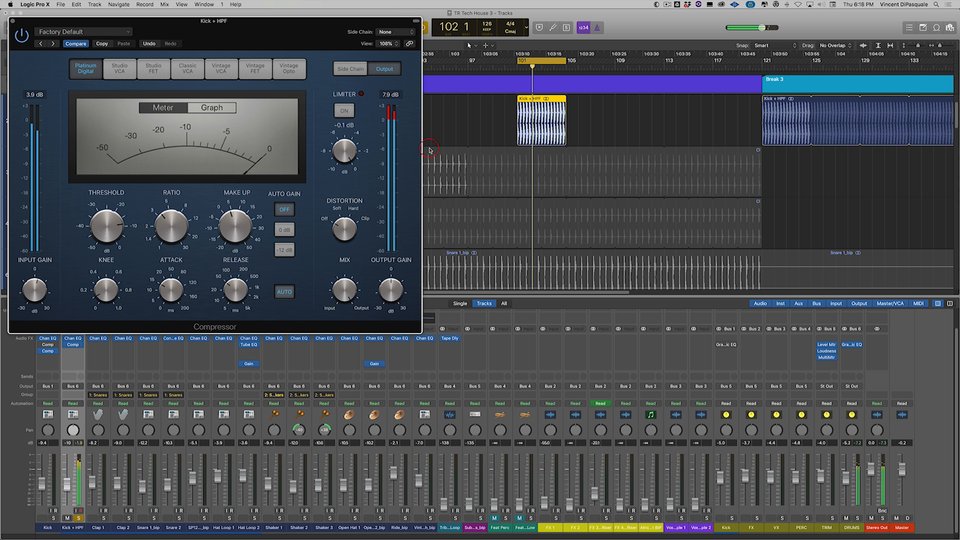Open the View 108% size dropdown

pyautogui.click(x=388, y=44)
